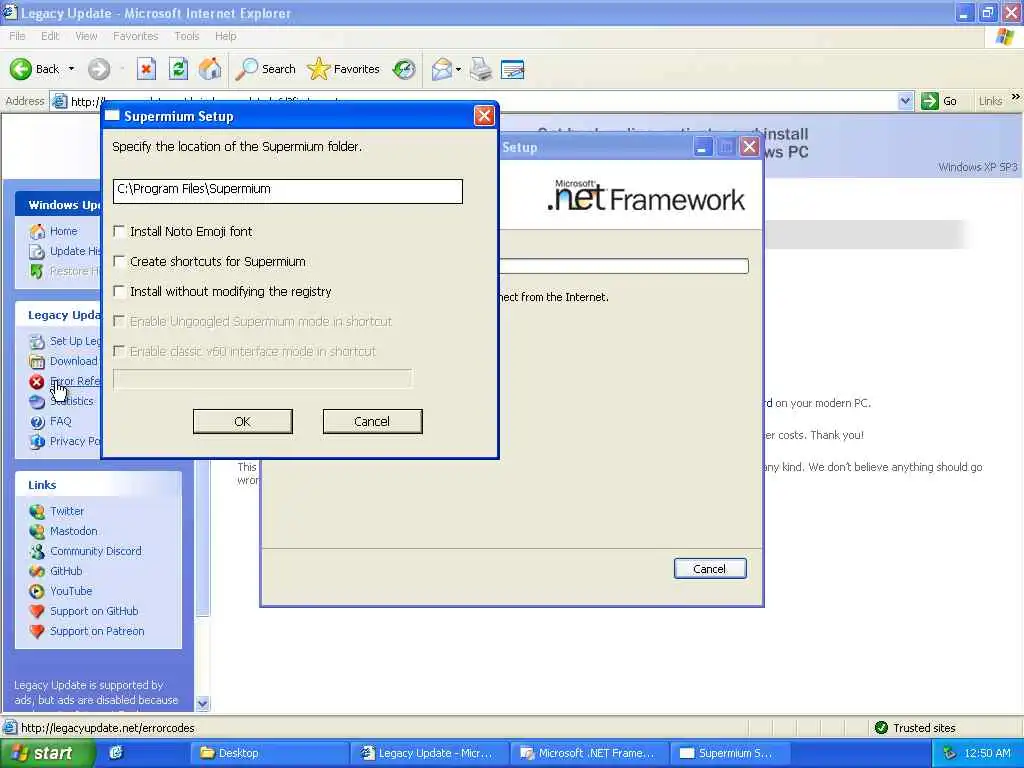Open the Search toolbar button

(x=266, y=69)
